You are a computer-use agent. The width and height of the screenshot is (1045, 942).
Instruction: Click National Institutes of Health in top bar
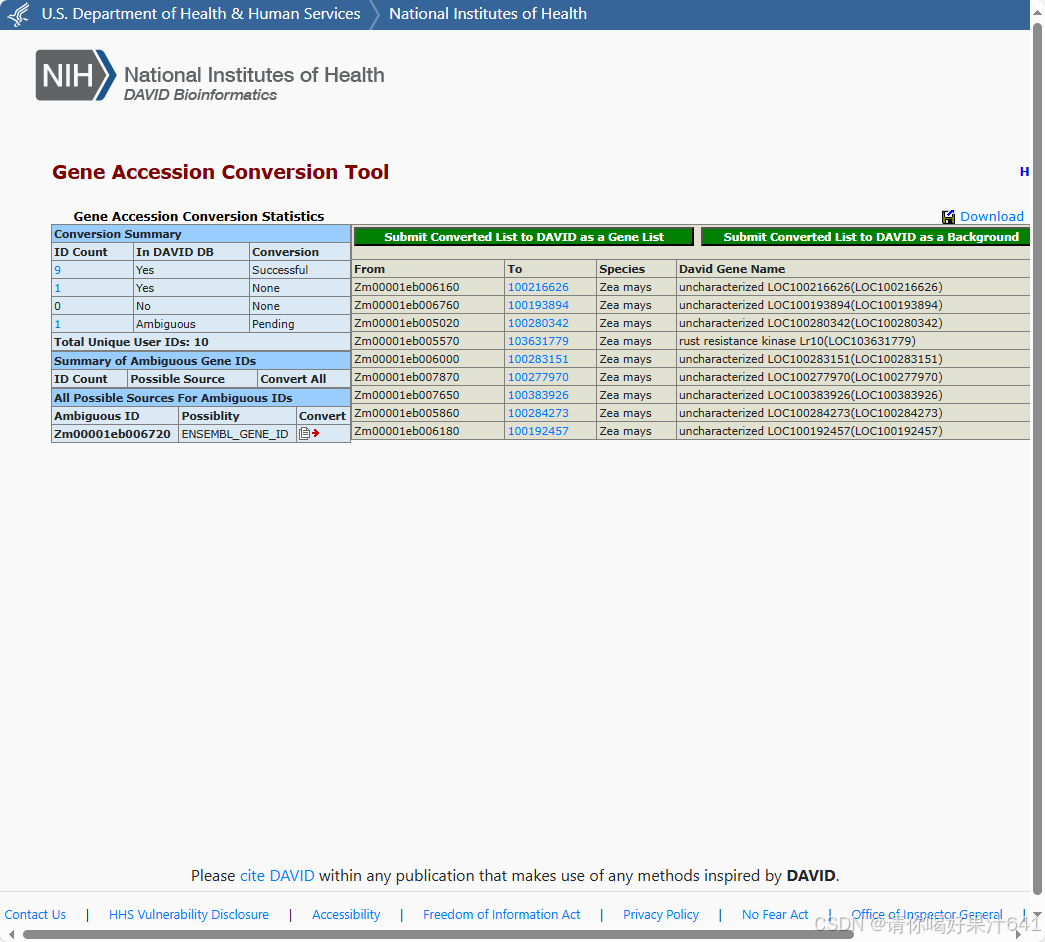coord(488,14)
